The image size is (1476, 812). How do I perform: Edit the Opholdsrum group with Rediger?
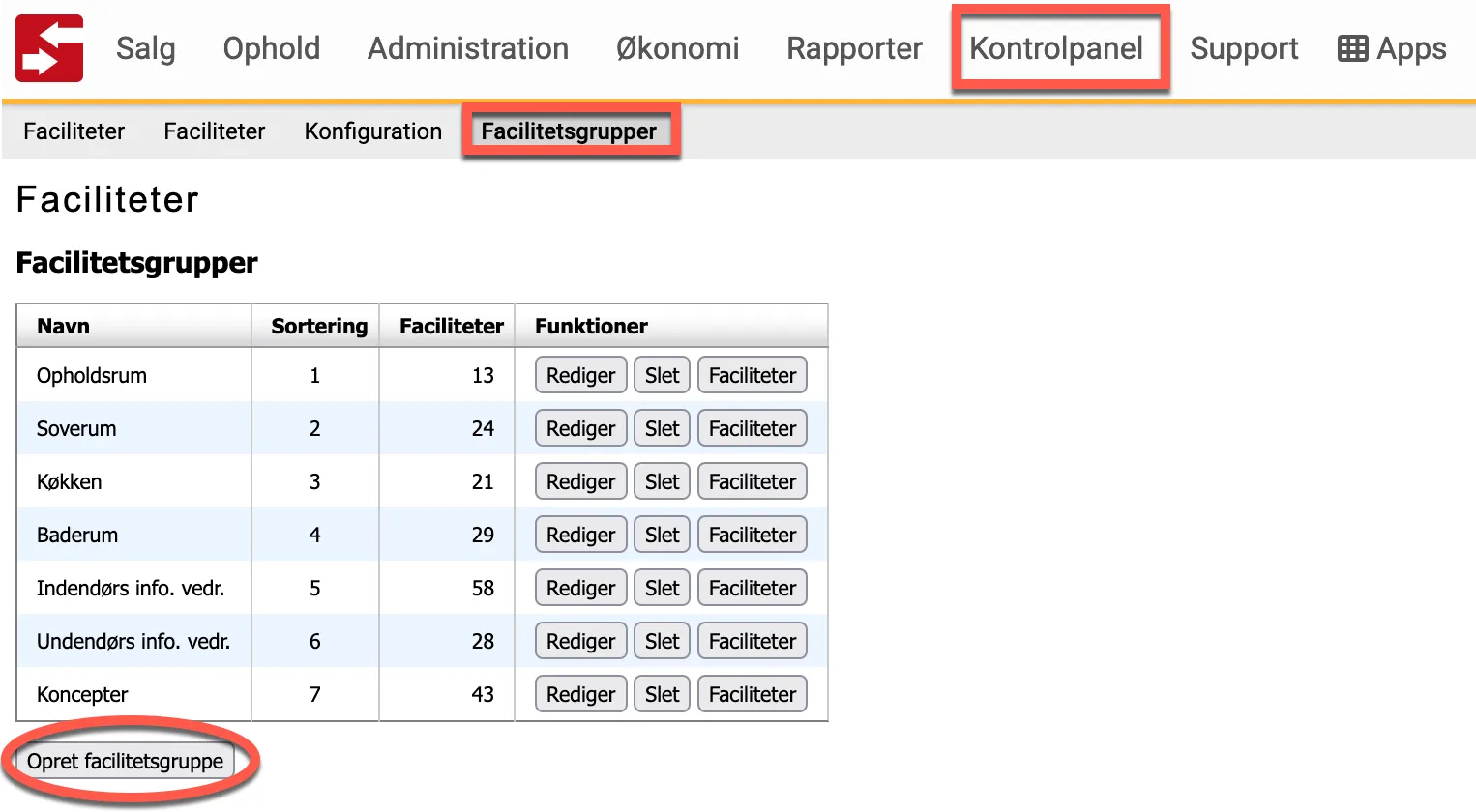pyautogui.click(x=580, y=375)
